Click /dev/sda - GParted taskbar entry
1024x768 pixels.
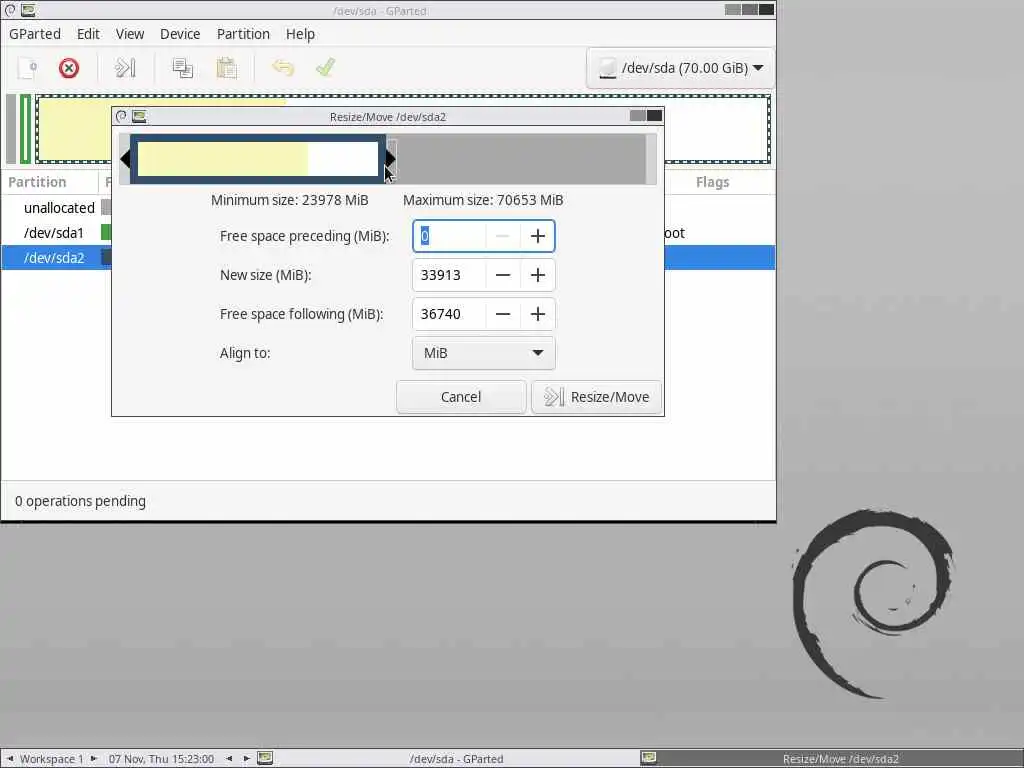(x=456, y=759)
